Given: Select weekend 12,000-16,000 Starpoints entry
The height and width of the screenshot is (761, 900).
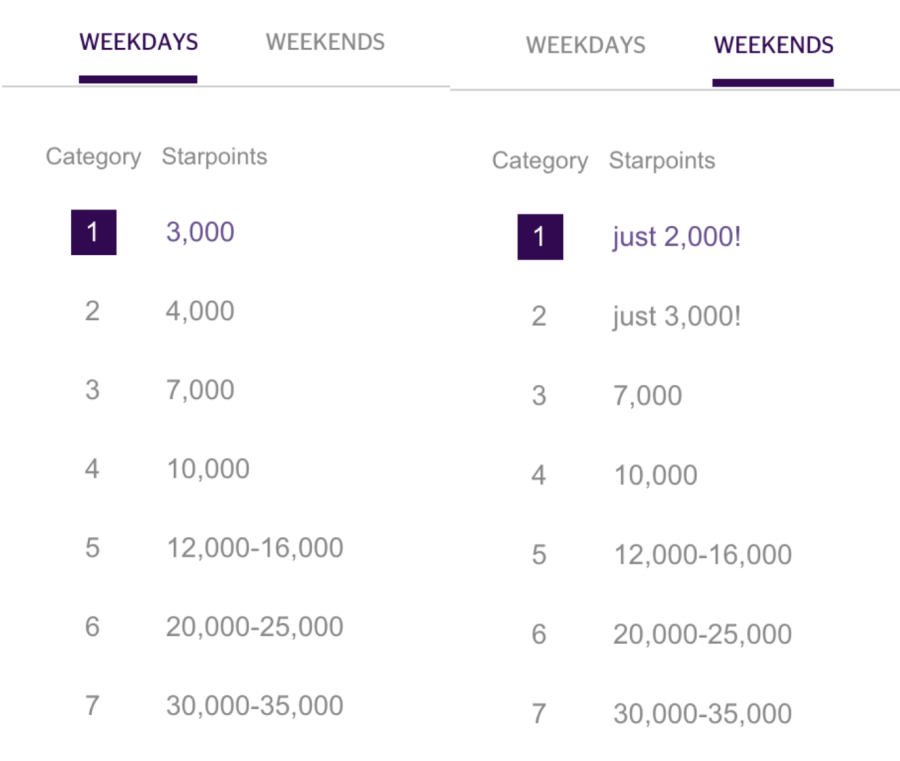Looking at the screenshot, I should [x=702, y=555].
